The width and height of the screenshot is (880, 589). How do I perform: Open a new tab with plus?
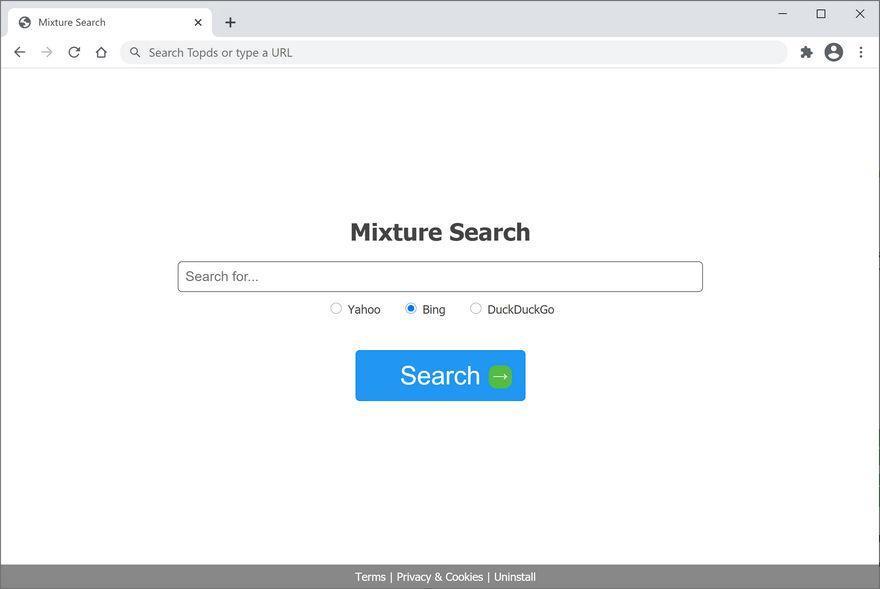pos(230,22)
